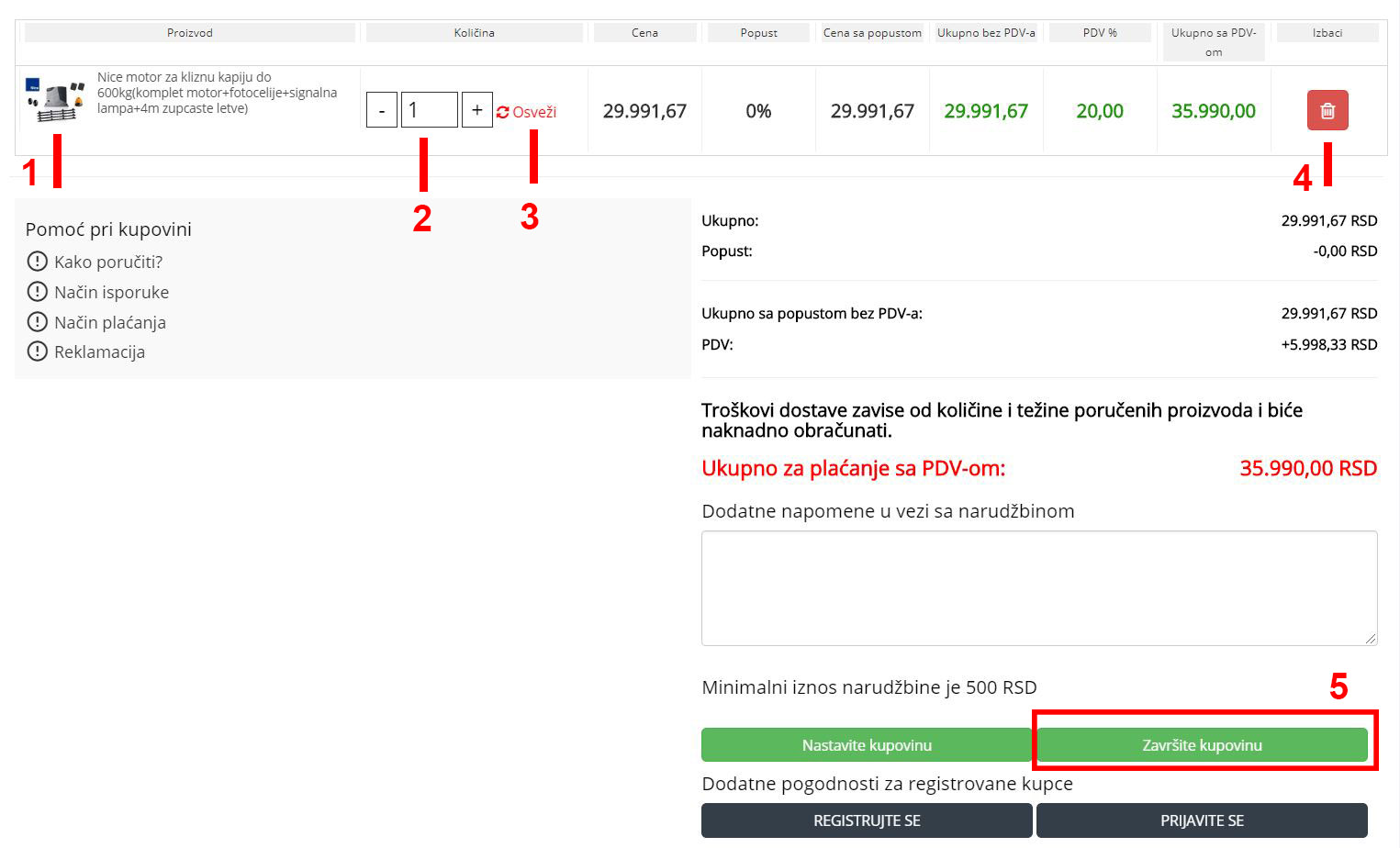
Task: Click the info icon beside 'Način plaćanja'
Action: point(37,322)
